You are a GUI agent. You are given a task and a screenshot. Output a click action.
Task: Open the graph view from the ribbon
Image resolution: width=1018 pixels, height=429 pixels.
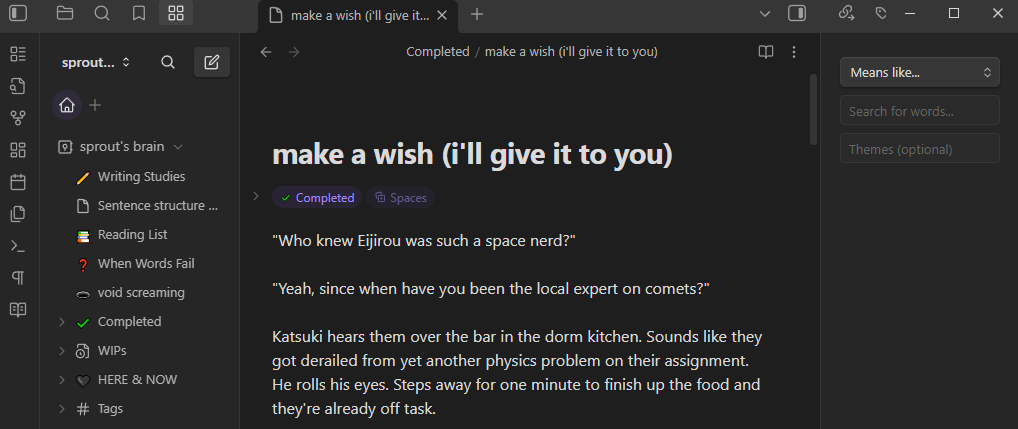17,118
